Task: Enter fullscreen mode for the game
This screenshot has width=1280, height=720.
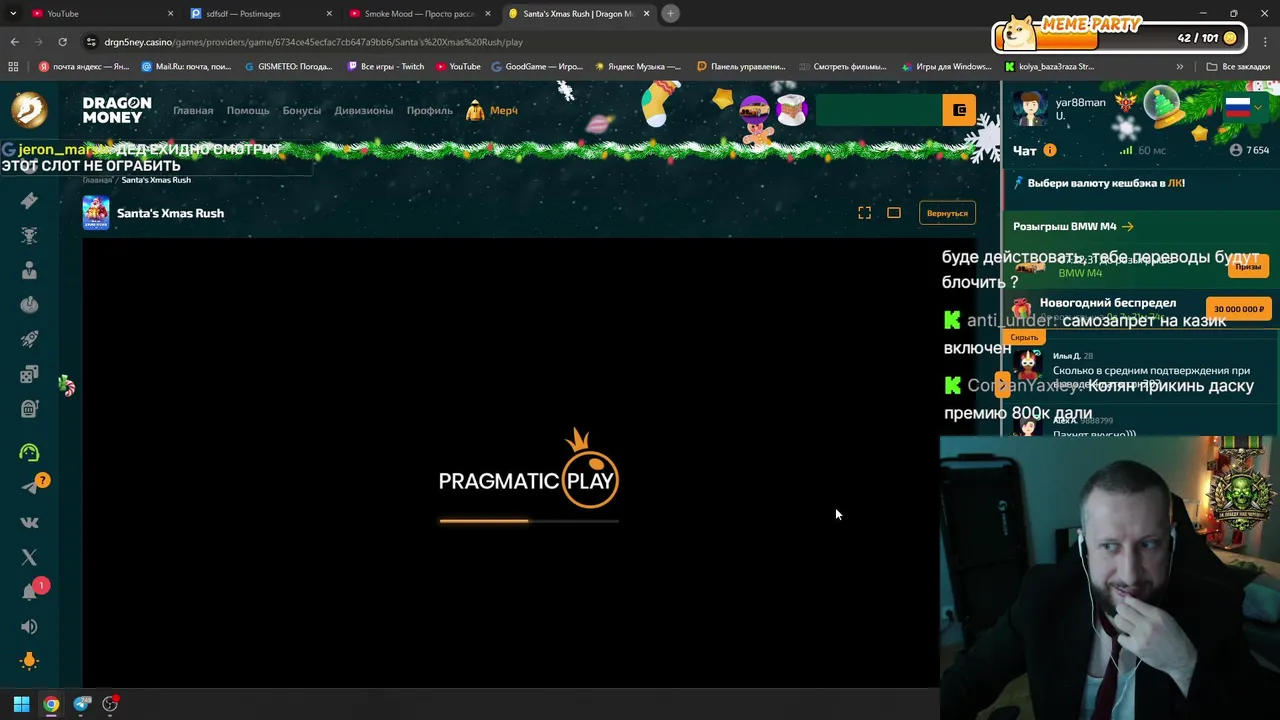Action: coord(864,213)
